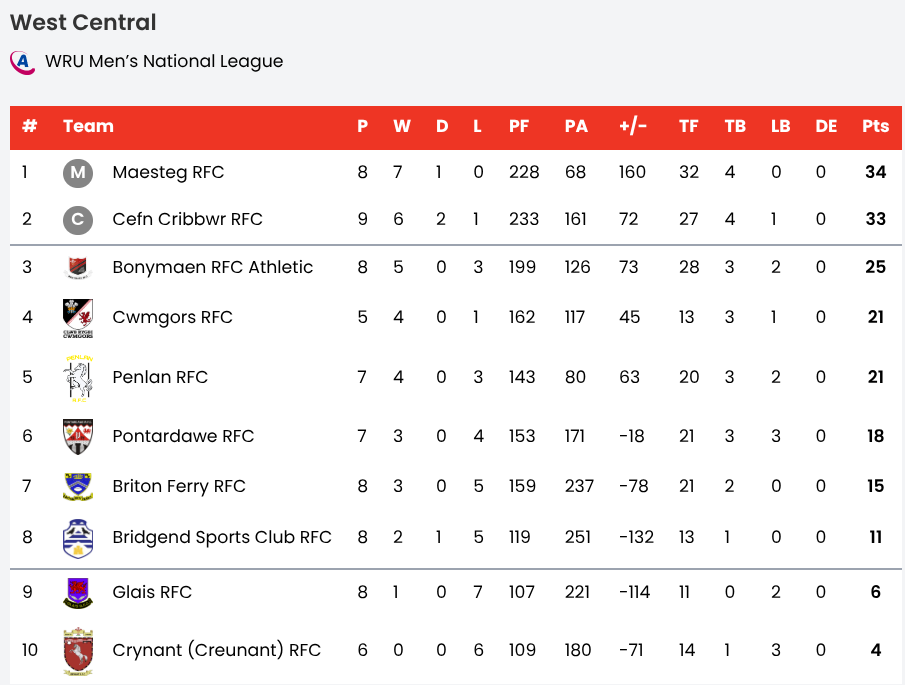Click the Penlan RFC club crest
This screenshot has width=905, height=685.
coord(78,377)
